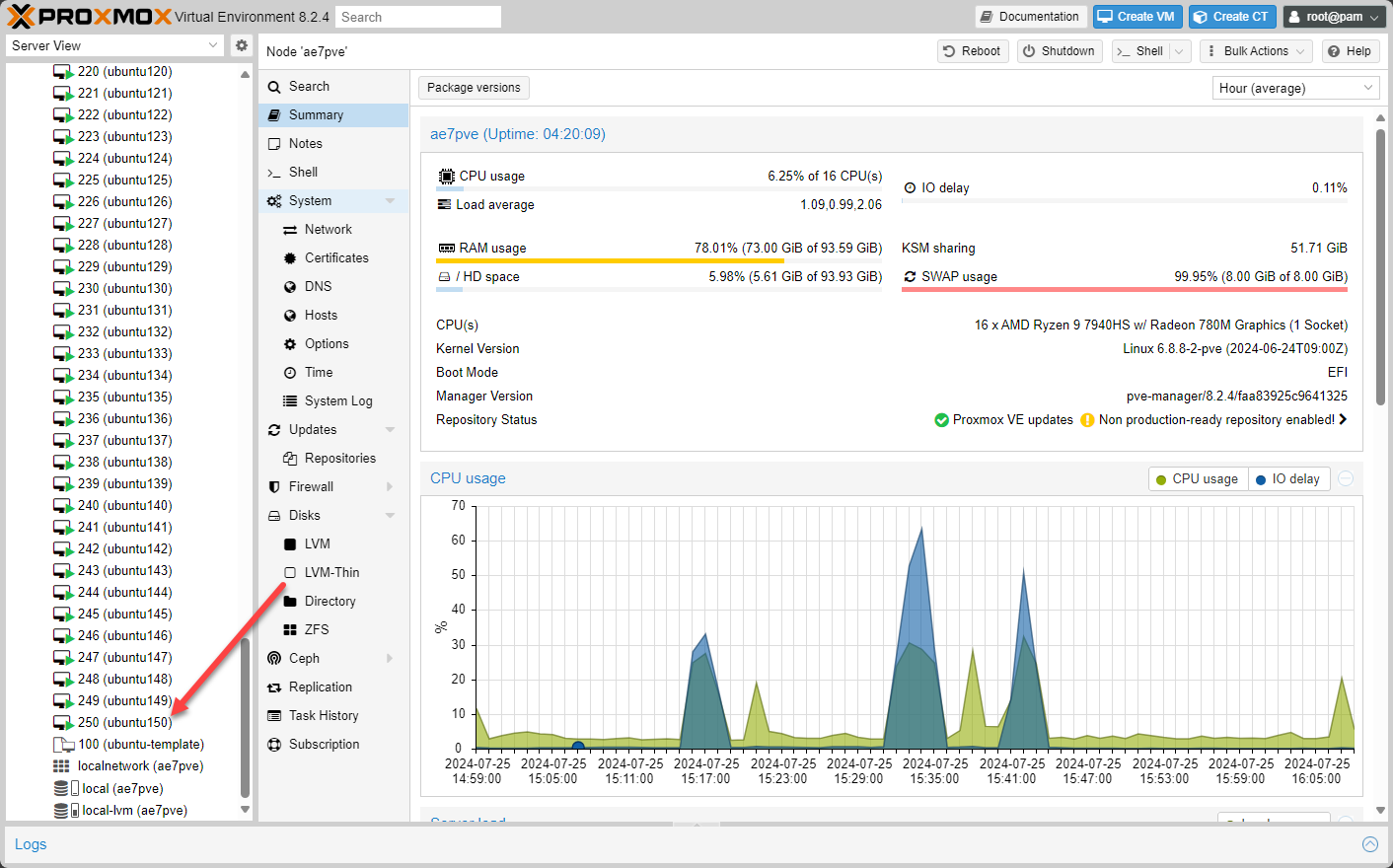The height and width of the screenshot is (868, 1393).
Task: Open the Network menu item
Action: point(328,229)
